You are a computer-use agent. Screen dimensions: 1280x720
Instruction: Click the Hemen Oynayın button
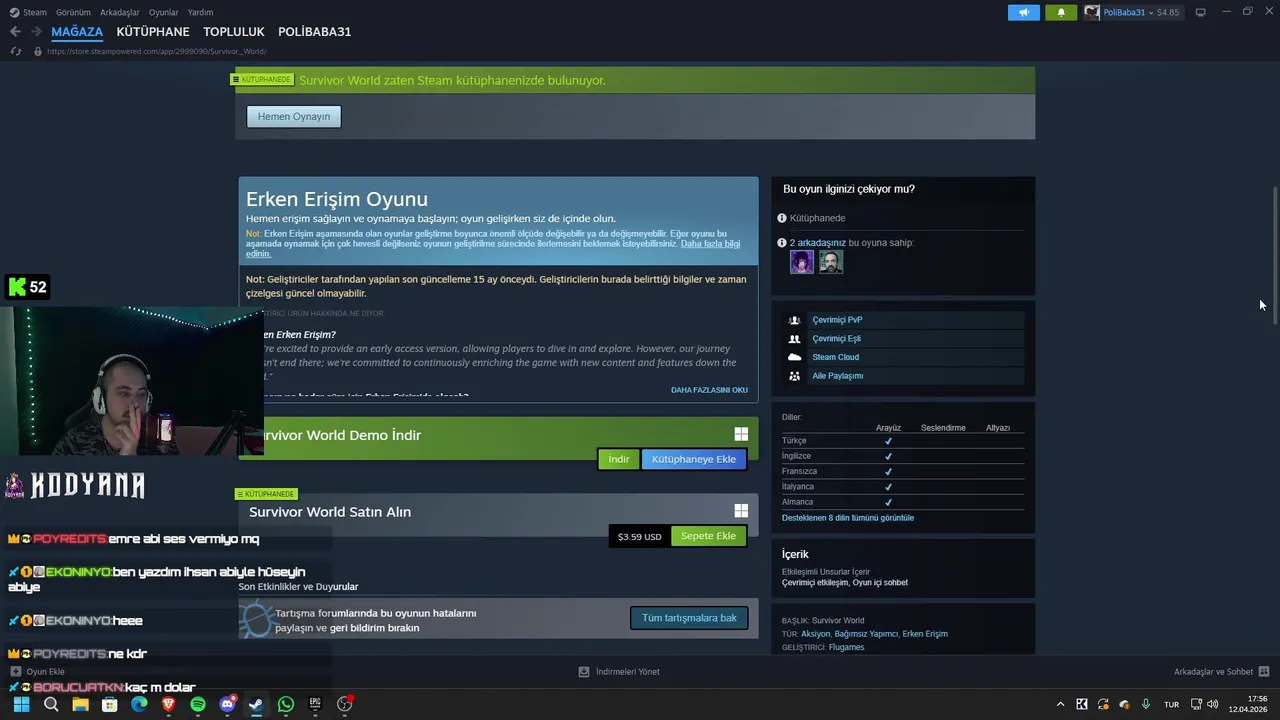click(294, 116)
